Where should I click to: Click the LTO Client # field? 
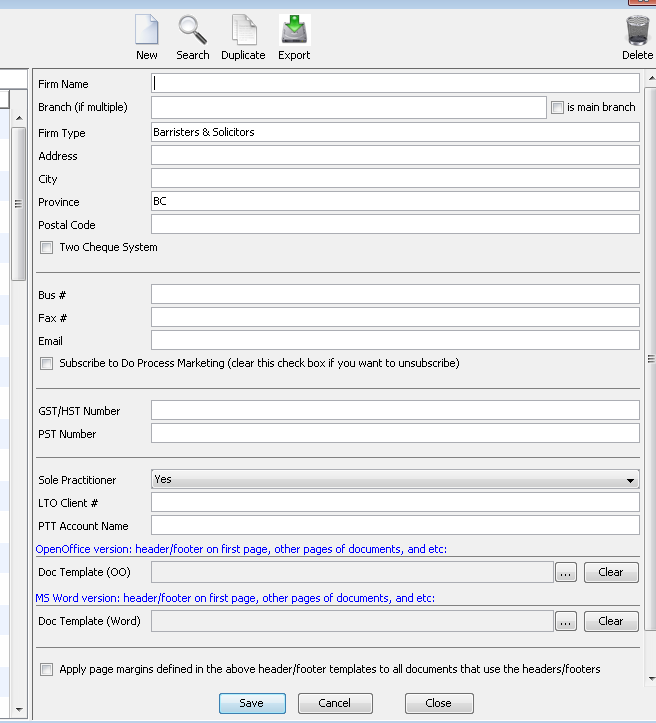pos(395,502)
